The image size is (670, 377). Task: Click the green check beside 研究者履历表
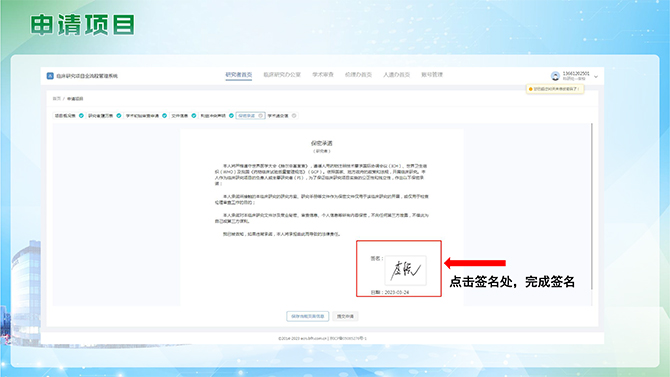119,116
